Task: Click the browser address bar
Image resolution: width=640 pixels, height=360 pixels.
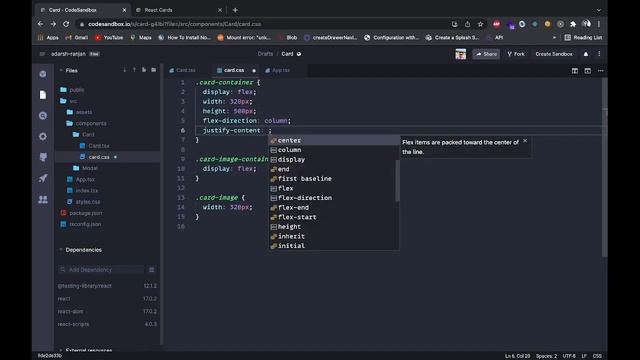Action: [261, 24]
